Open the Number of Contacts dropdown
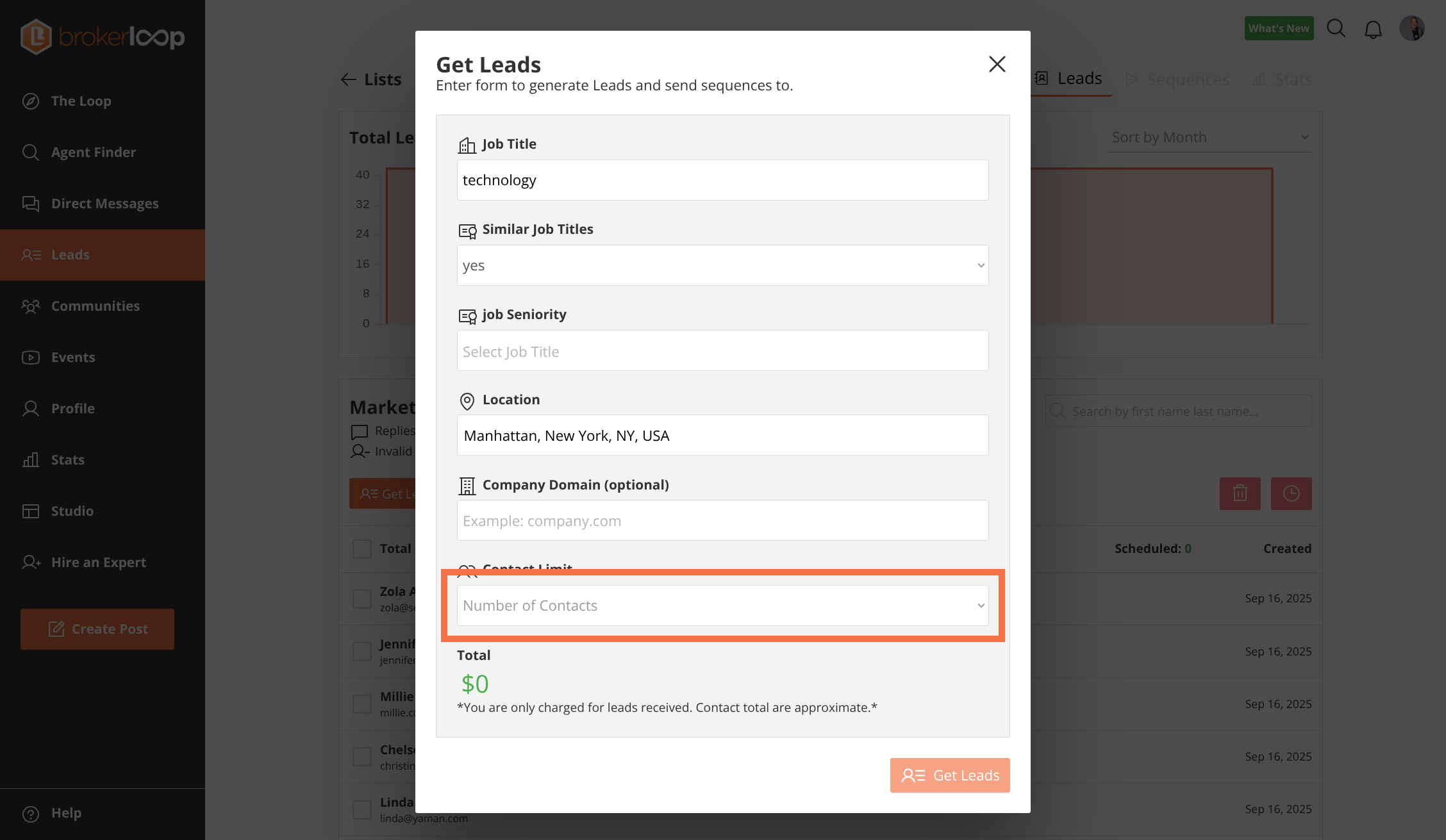The height and width of the screenshot is (840, 1446). [x=722, y=605]
